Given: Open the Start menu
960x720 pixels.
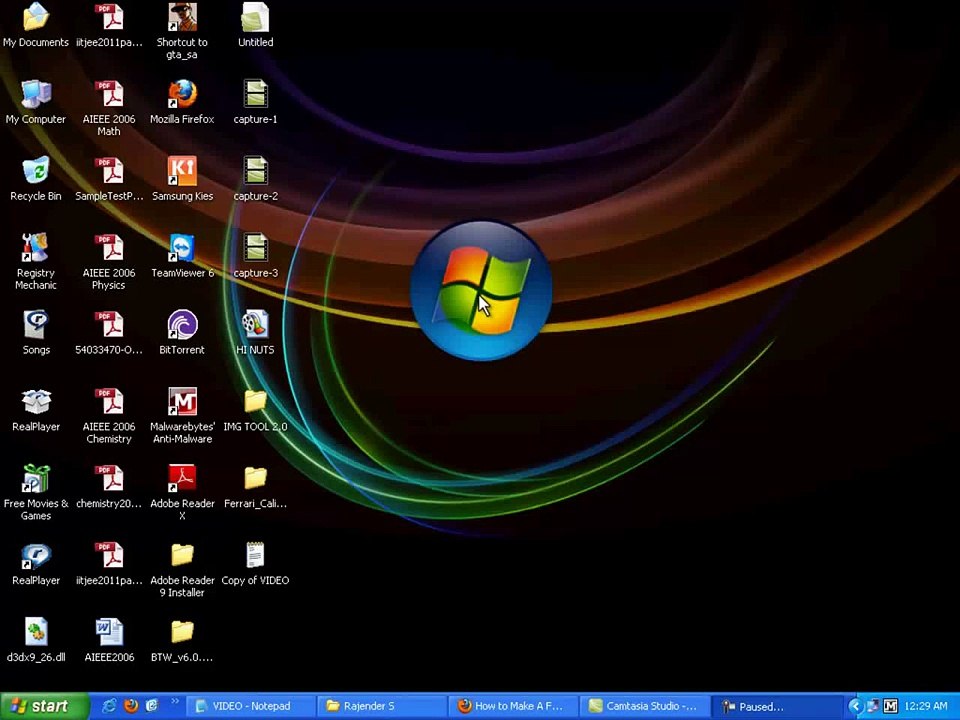Looking at the screenshot, I should (44, 706).
